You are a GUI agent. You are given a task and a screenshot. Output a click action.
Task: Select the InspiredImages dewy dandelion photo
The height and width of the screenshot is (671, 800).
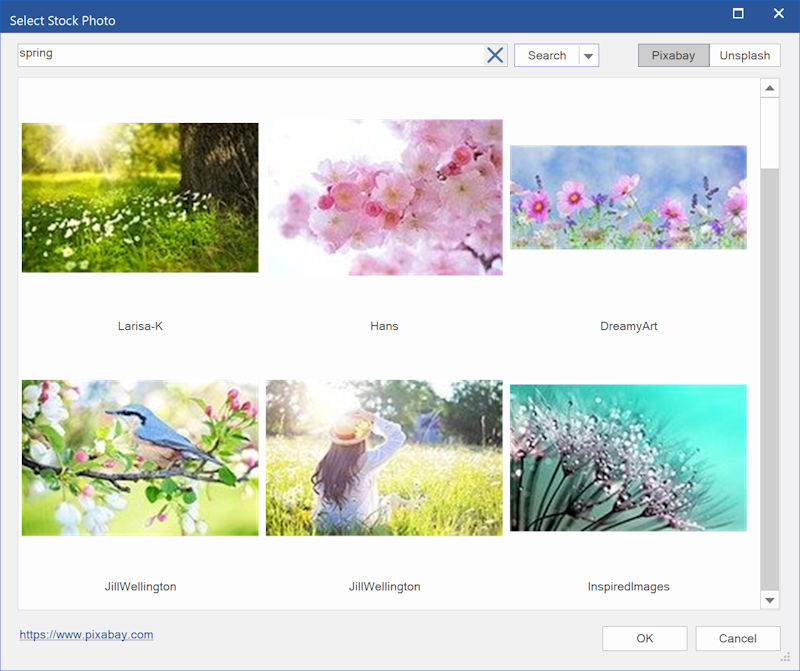coord(628,458)
